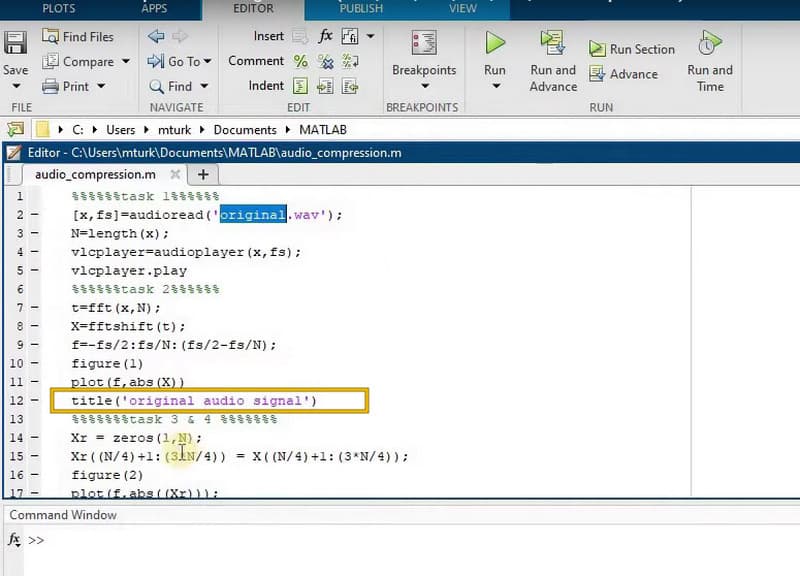Image resolution: width=800 pixels, height=576 pixels.
Task: Click the Comment percent icon
Action: [x=299, y=61]
